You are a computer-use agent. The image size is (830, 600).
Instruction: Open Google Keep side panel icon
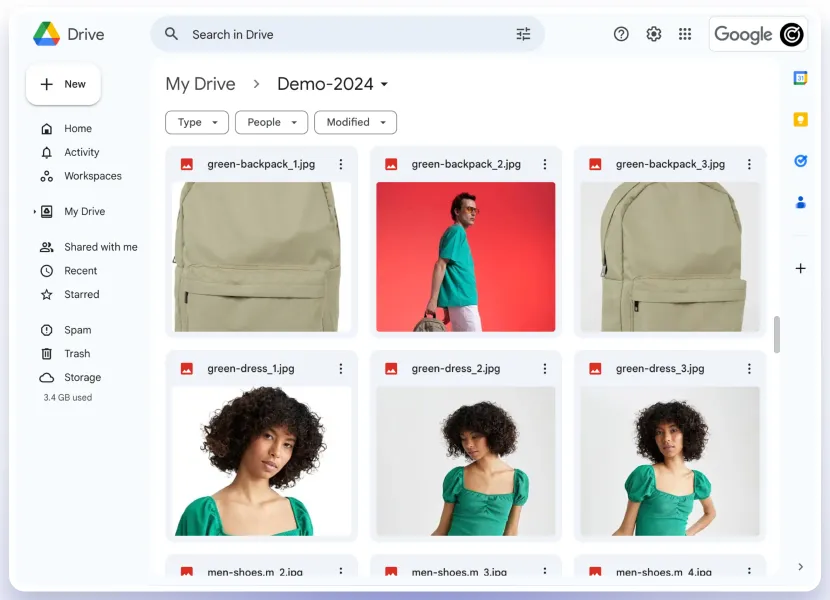800,120
